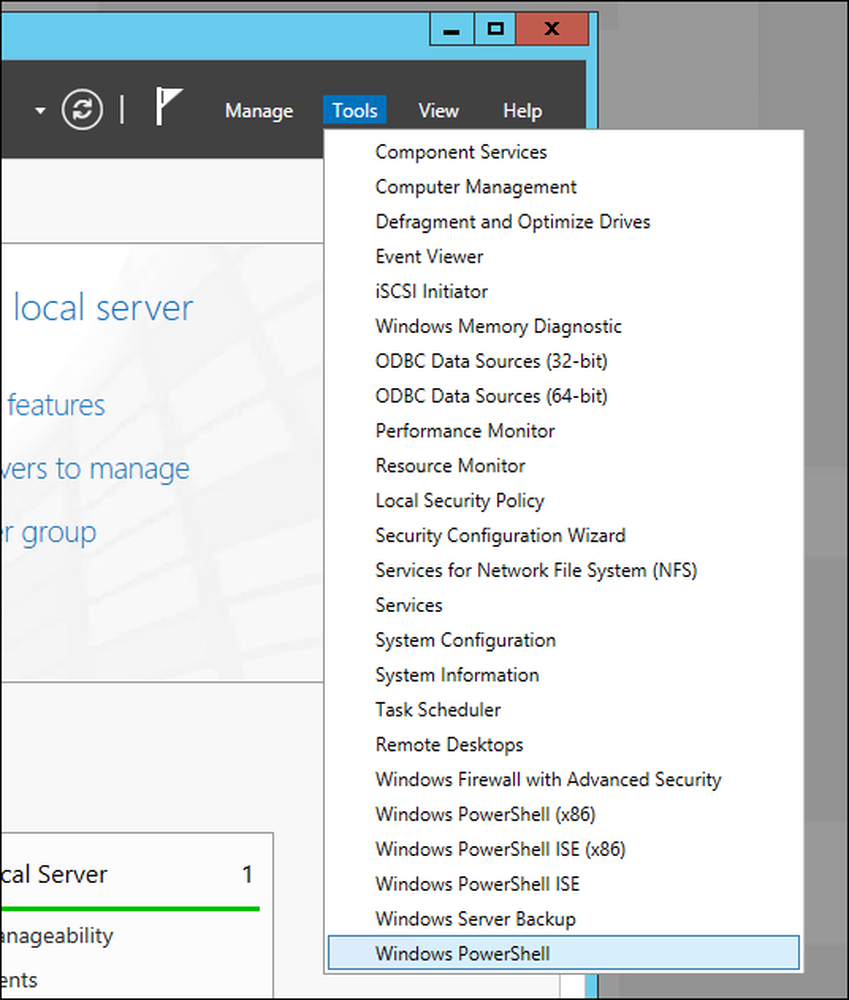Open the Notifications flag icon
The width and height of the screenshot is (849, 1000).
168,107
